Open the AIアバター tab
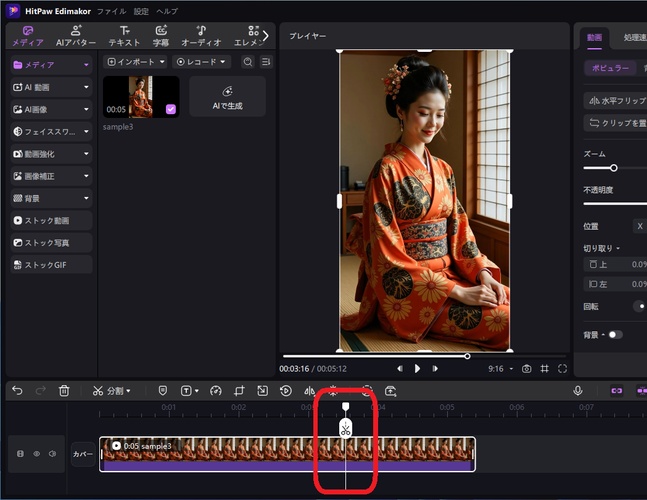647x500 pixels. point(76,36)
